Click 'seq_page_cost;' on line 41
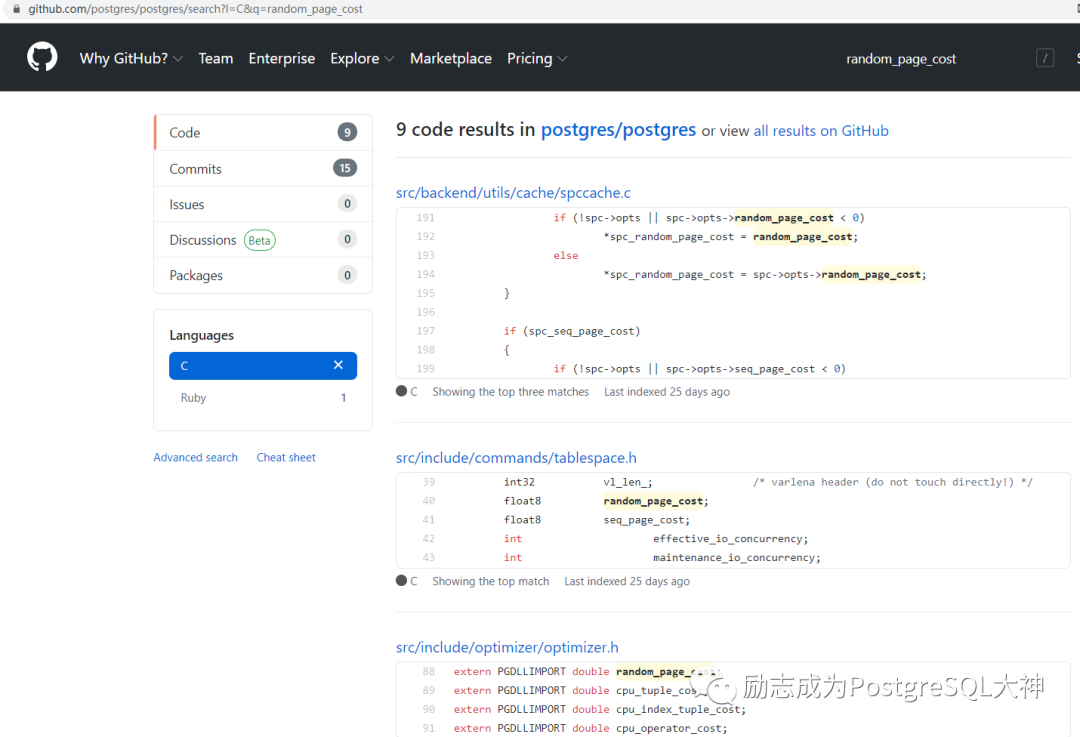 click(x=647, y=520)
